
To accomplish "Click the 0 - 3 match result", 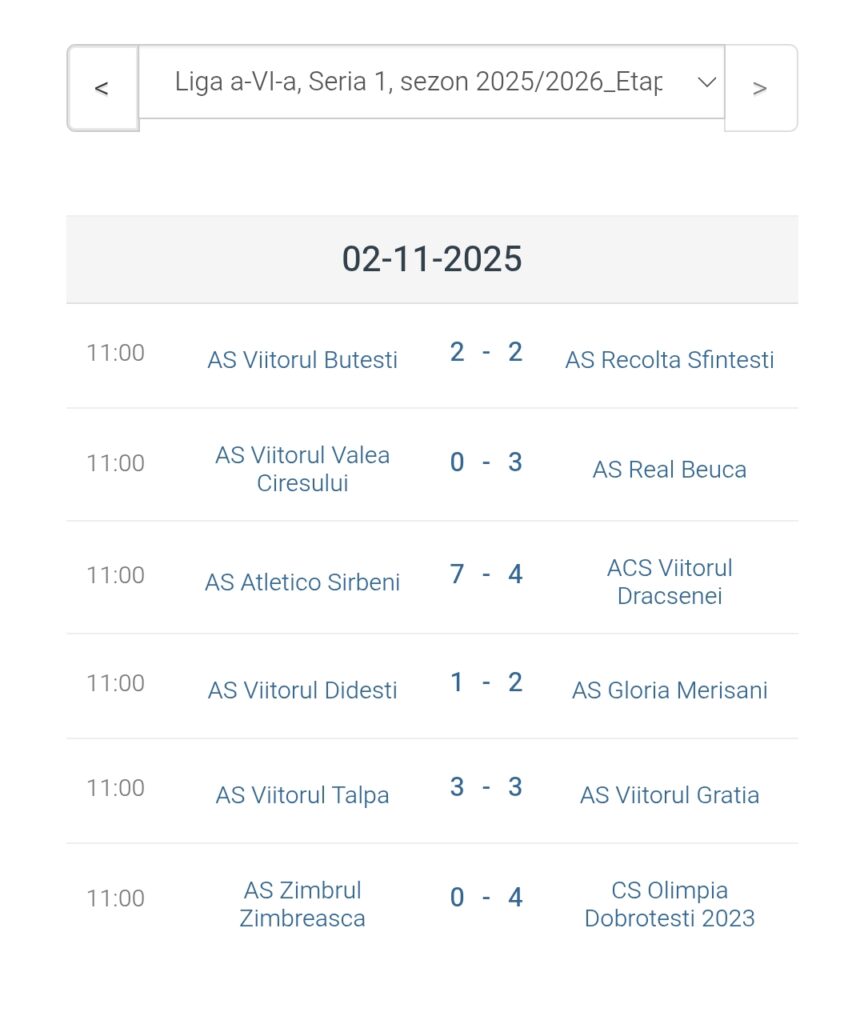I will click(x=486, y=463).
